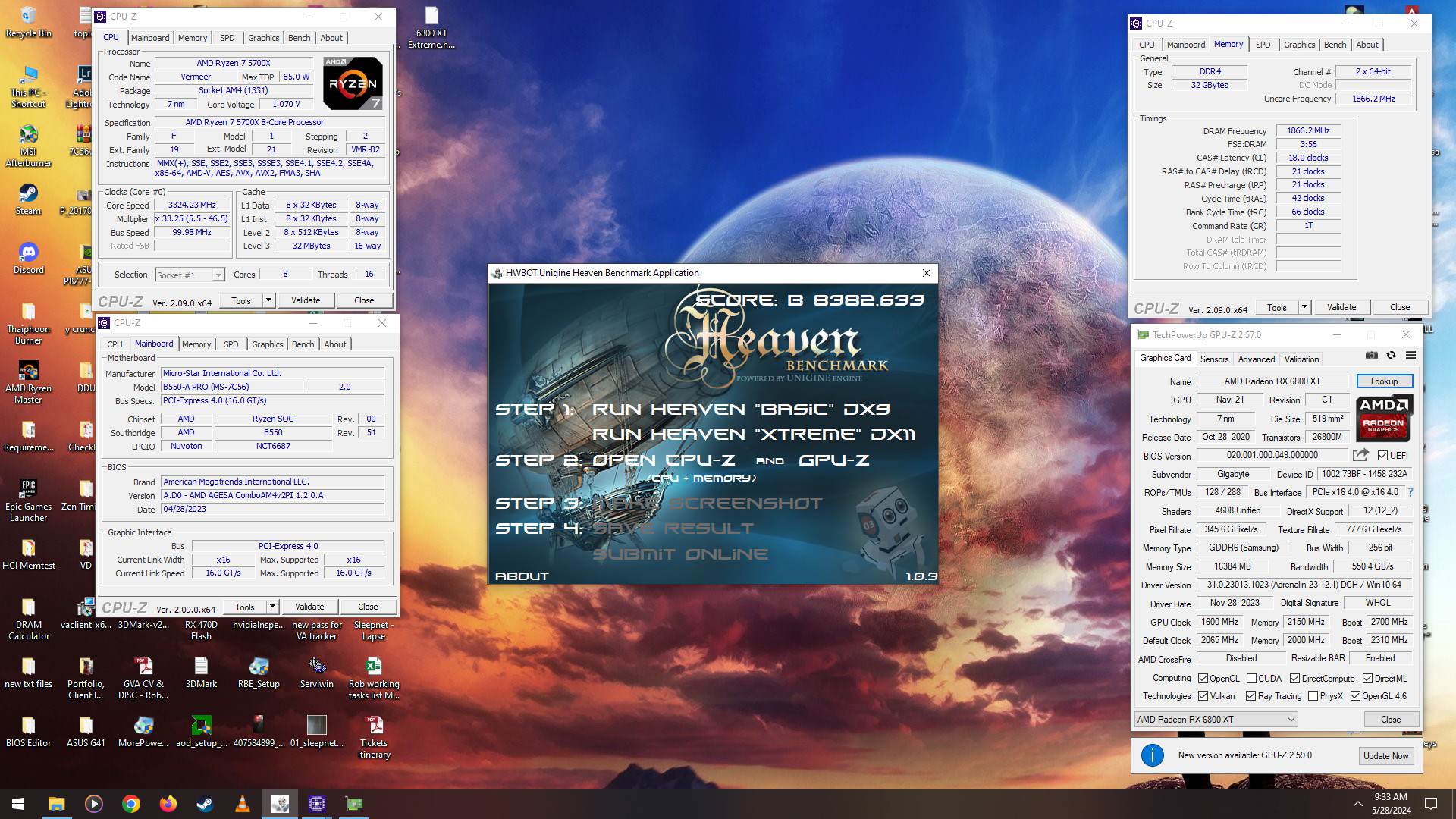Select the "AMD Ryzen 7 5700X" Name field
1456x819 pixels.
click(x=234, y=64)
